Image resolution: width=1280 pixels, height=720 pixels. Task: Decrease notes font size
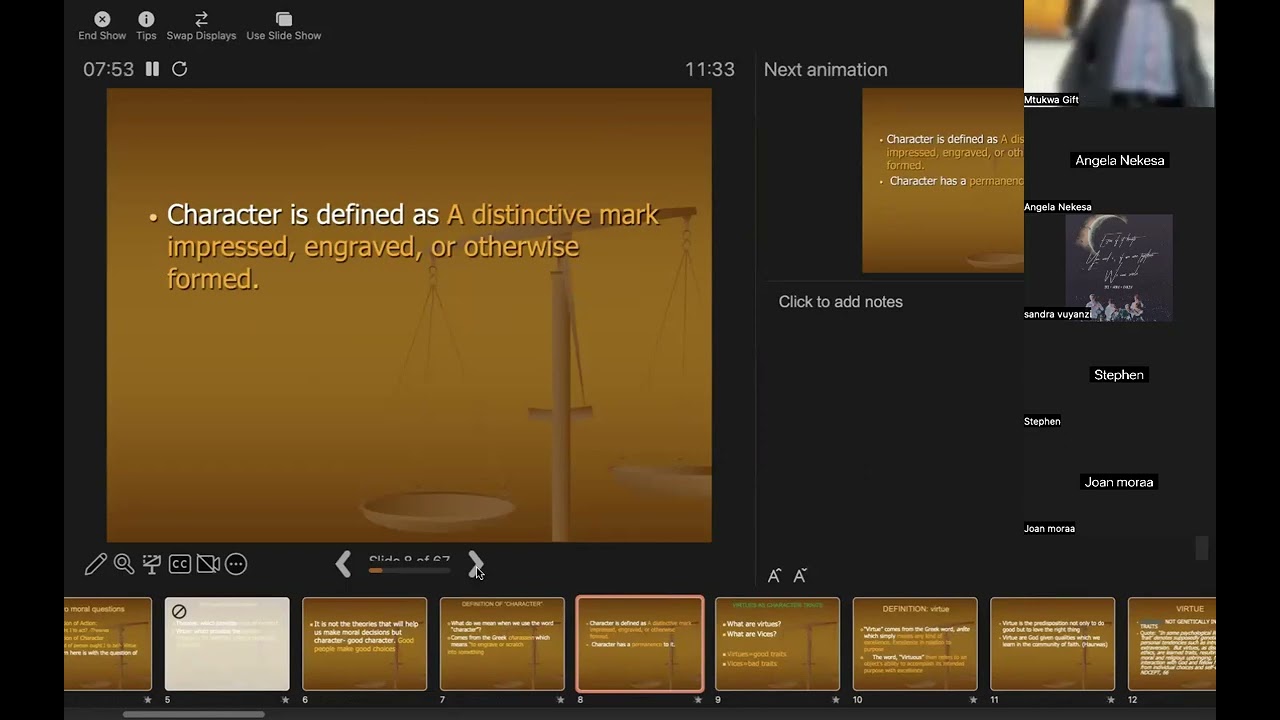[800, 576]
